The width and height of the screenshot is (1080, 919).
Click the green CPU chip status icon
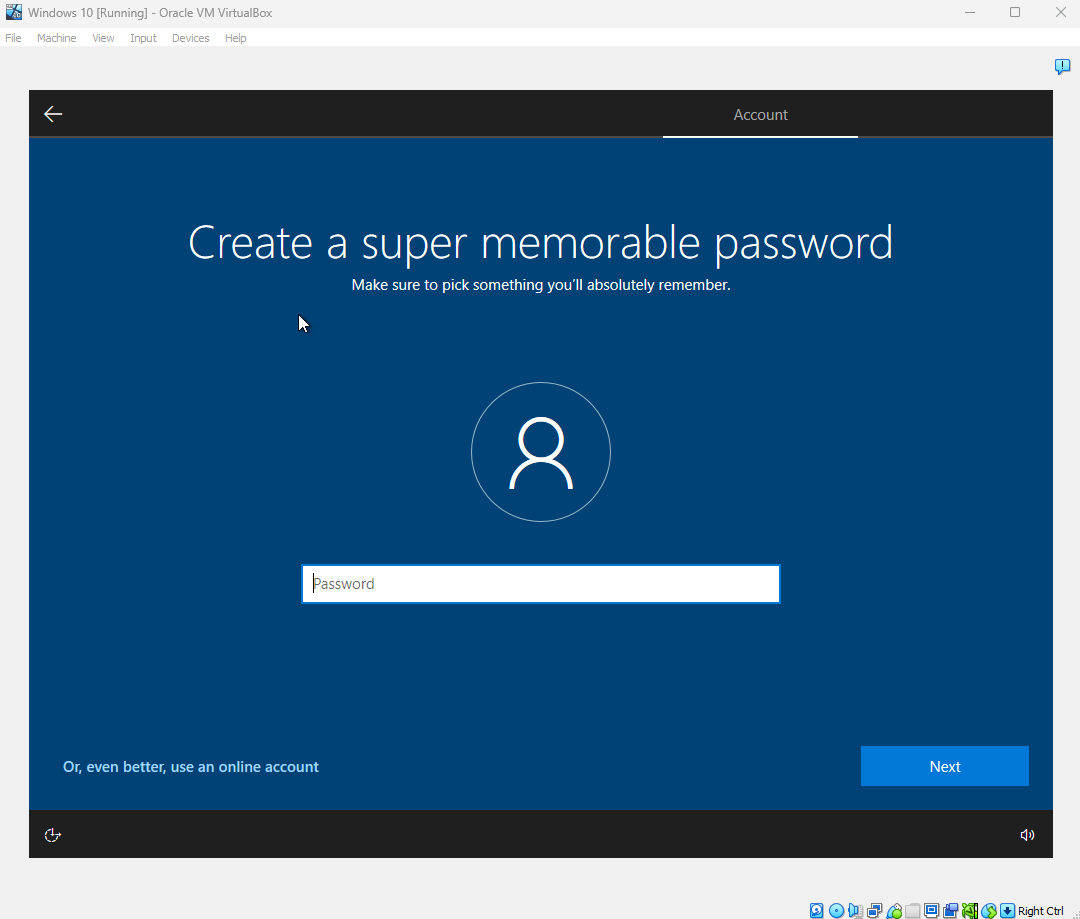pos(970,911)
